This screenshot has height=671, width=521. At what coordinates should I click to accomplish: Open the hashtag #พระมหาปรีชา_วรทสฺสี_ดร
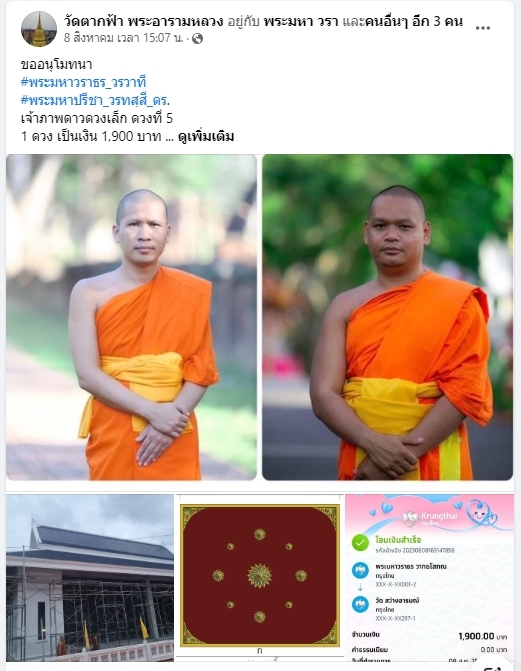click(95, 101)
